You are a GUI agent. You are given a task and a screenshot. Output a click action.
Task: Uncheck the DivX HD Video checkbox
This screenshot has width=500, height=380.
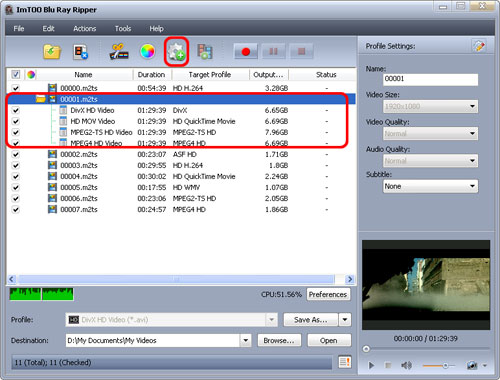[16, 110]
